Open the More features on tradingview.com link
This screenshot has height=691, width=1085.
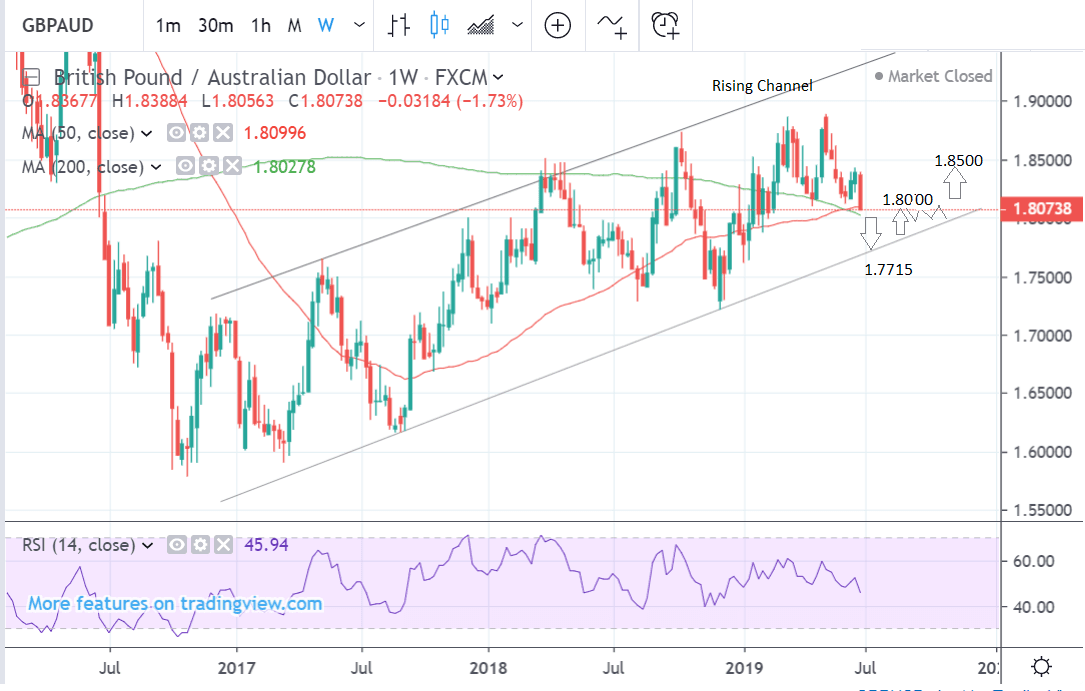(175, 603)
